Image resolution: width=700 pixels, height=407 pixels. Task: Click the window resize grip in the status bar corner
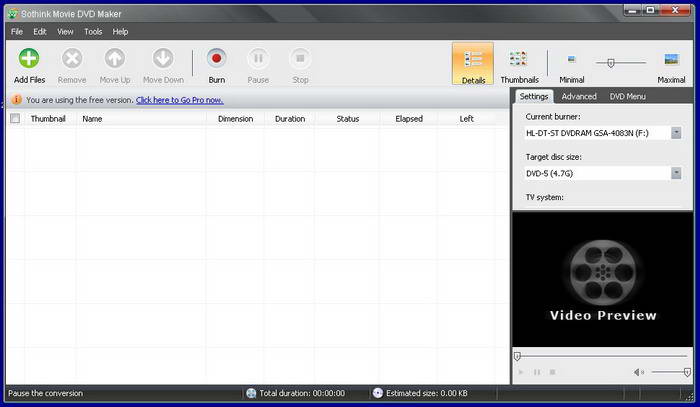point(690,395)
